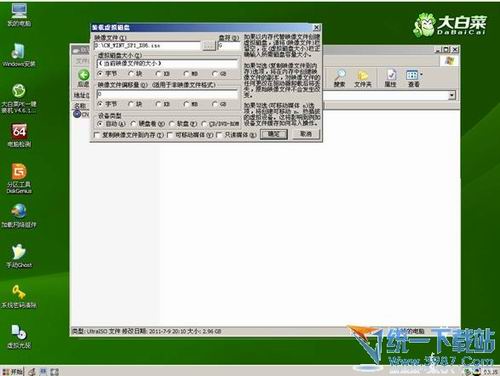The image size is (500, 376).
Task: Click 确定 (OK) in mount dialog
Action: [274, 134]
